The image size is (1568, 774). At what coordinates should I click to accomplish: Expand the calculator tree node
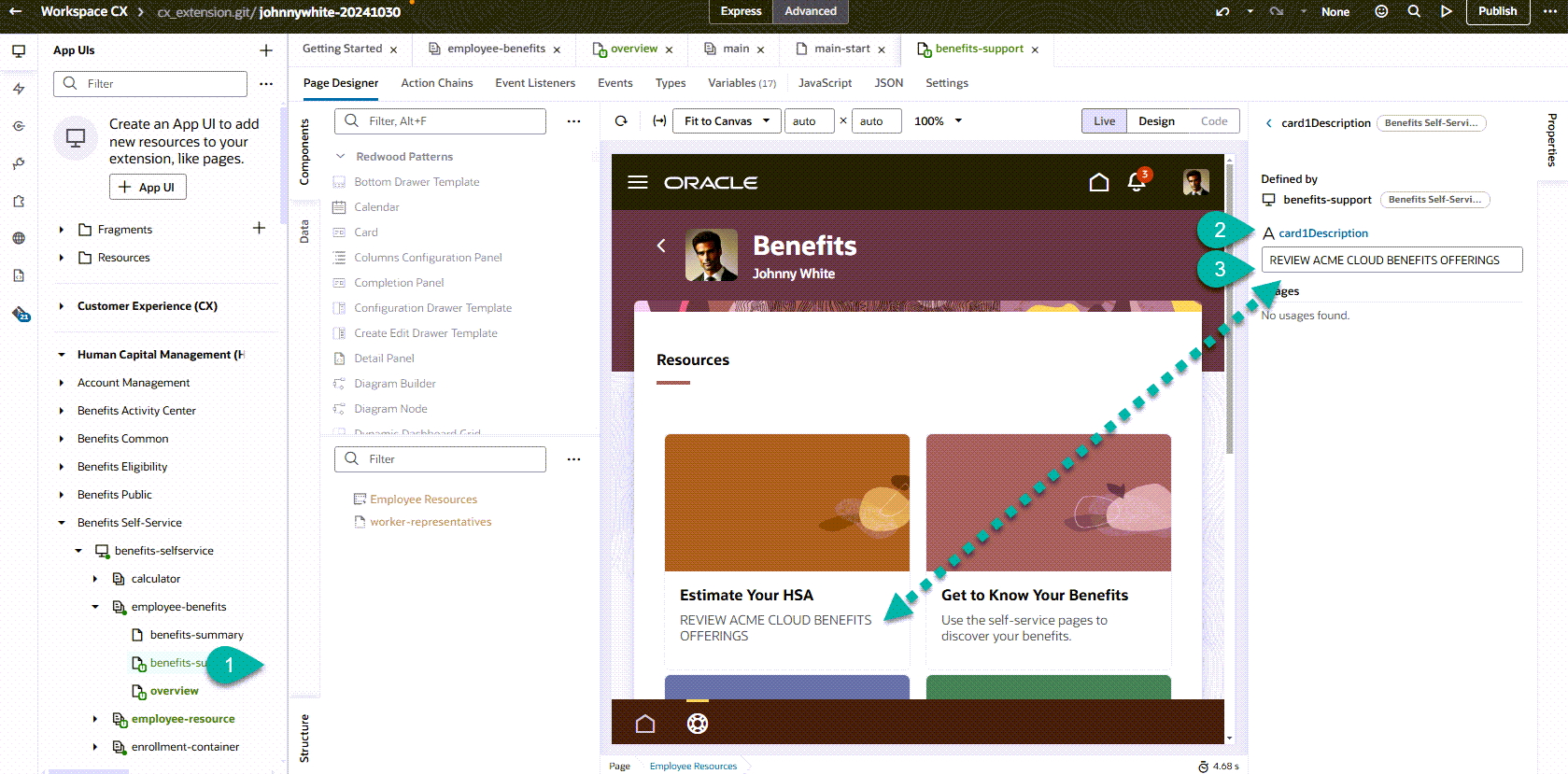click(95, 579)
